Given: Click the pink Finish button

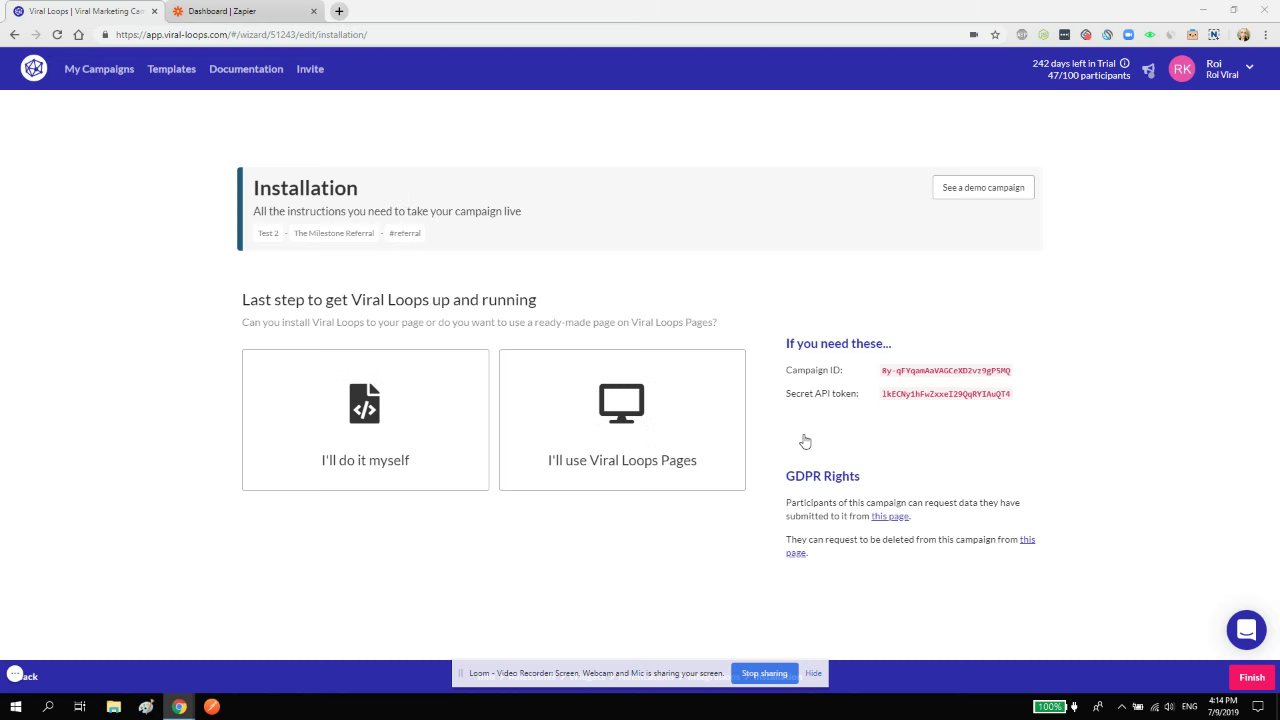Looking at the screenshot, I should tap(1252, 677).
